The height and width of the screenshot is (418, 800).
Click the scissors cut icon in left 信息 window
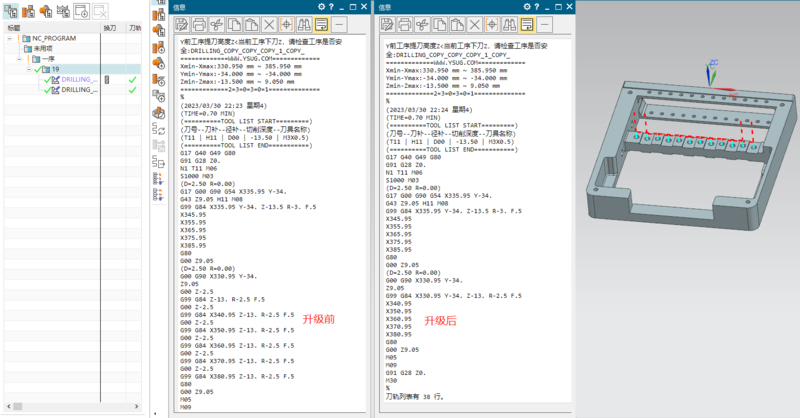216,23
